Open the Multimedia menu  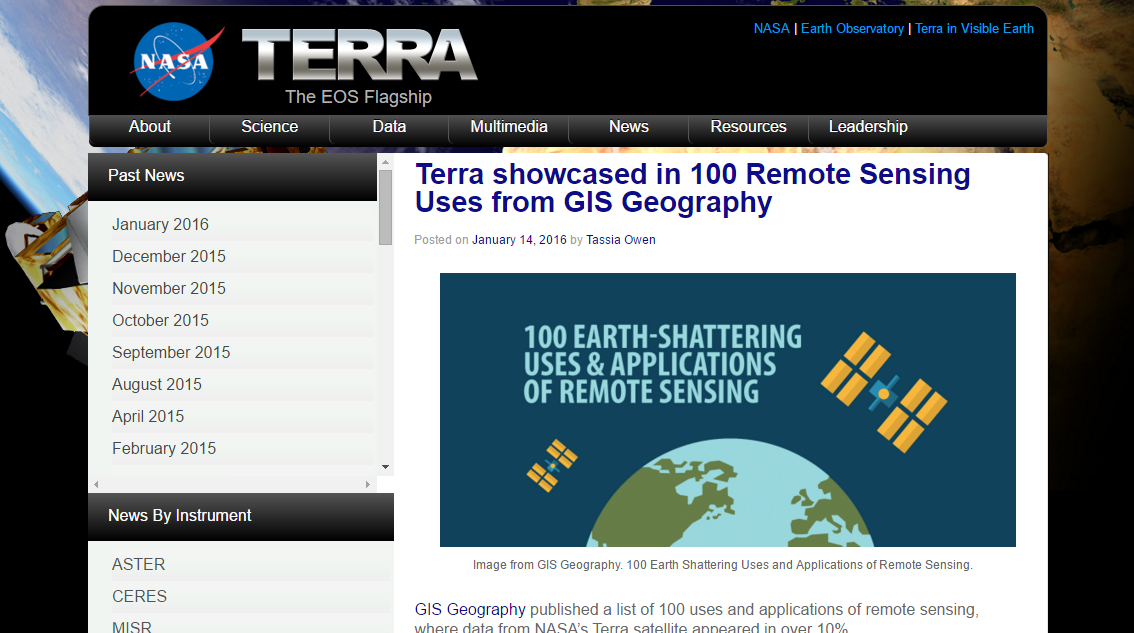(x=509, y=127)
